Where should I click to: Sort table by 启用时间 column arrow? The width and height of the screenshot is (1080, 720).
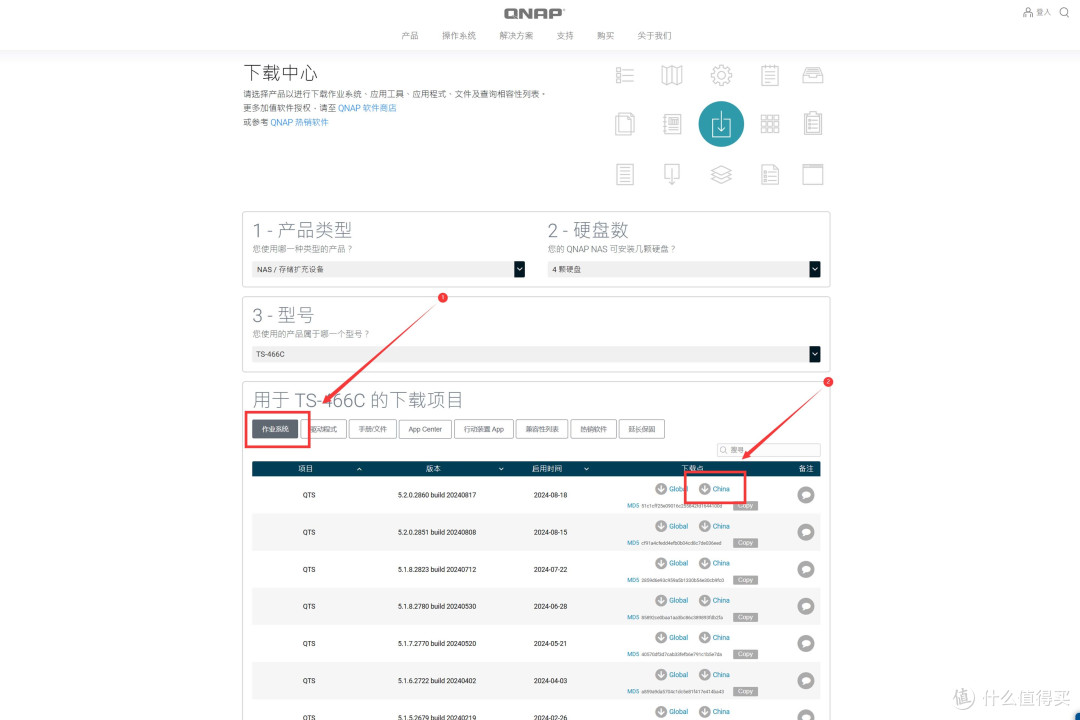tap(586, 469)
